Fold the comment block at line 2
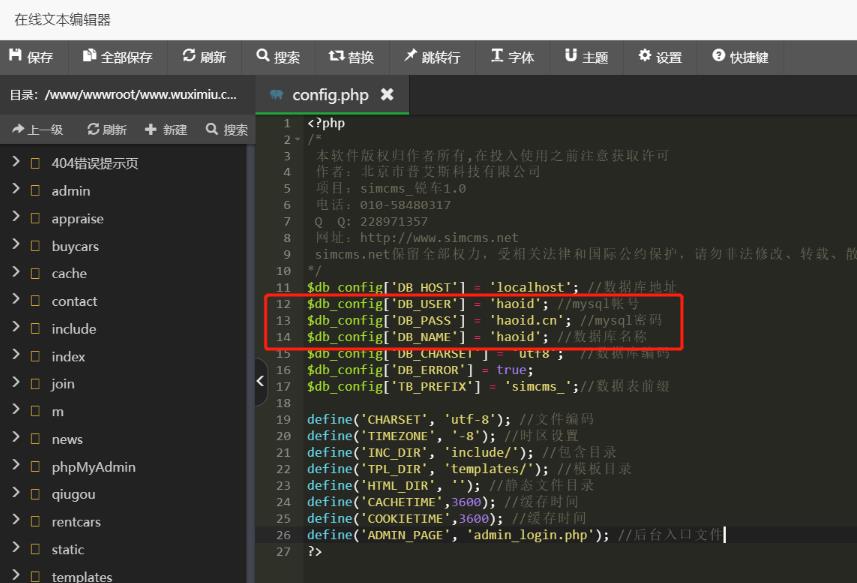This screenshot has height=583, width=857. pyautogui.click(x=298, y=140)
